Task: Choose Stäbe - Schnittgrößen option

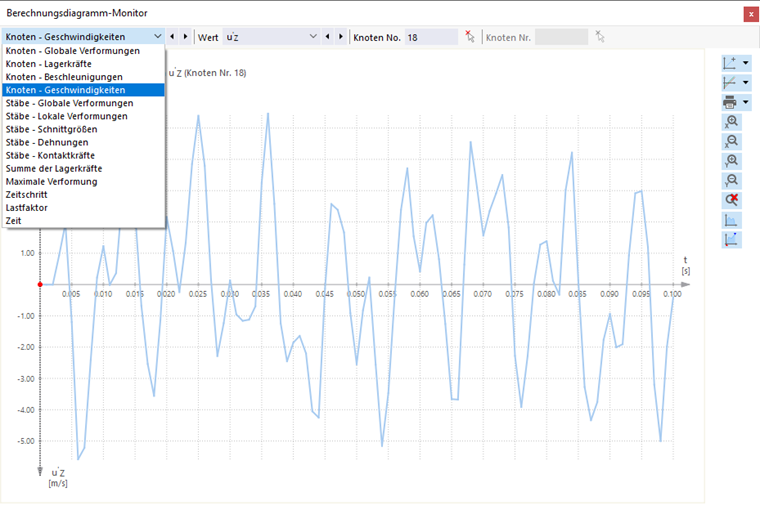Action: [83, 129]
